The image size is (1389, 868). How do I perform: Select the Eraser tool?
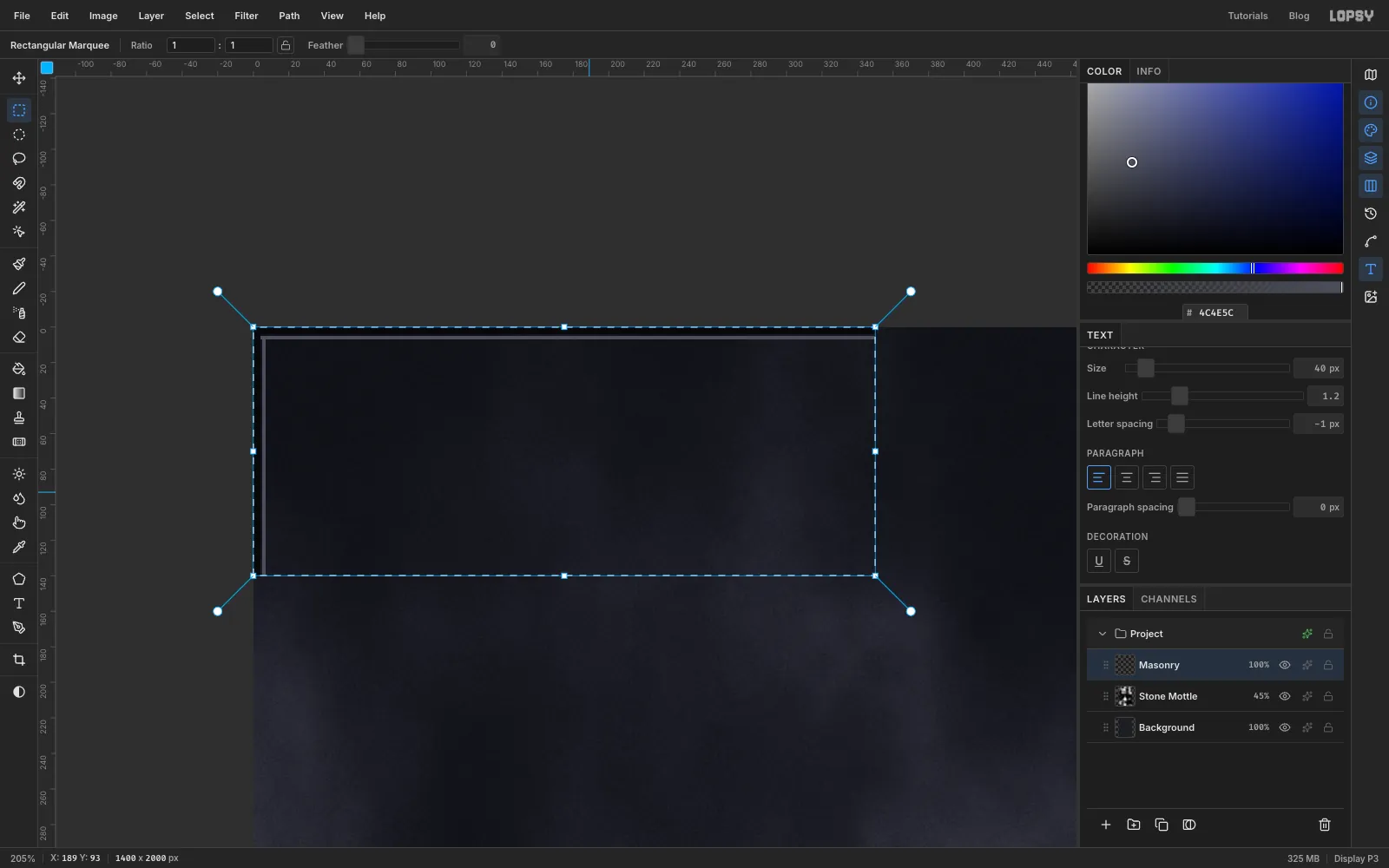tap(19, 337)
